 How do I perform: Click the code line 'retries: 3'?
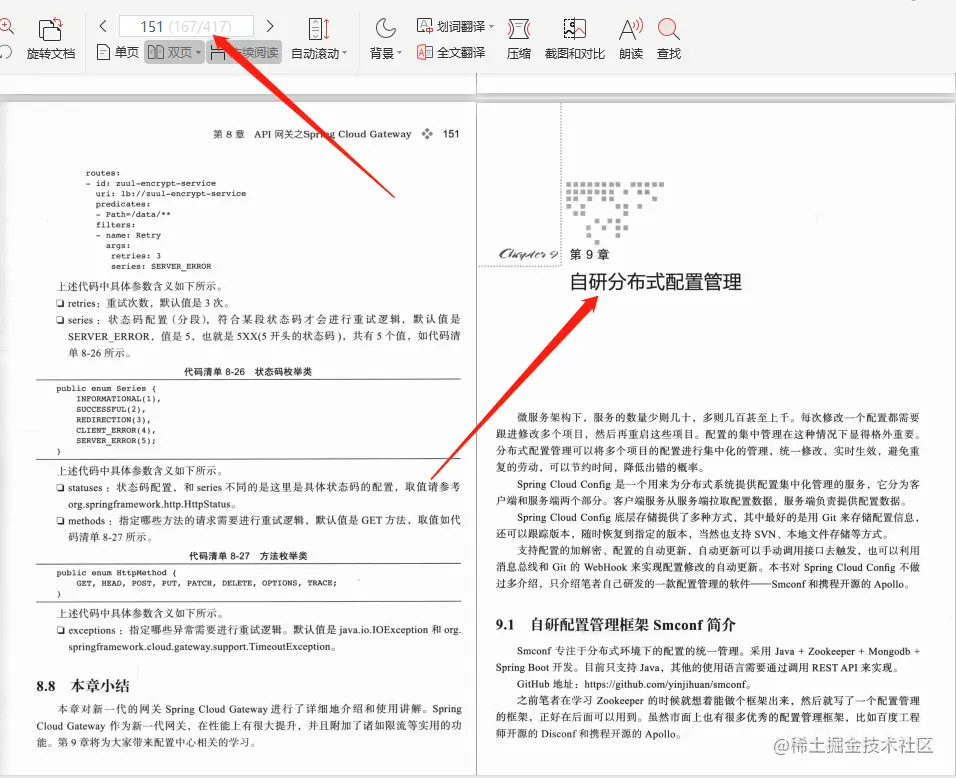pyautogui.click(x=136, y=256)
